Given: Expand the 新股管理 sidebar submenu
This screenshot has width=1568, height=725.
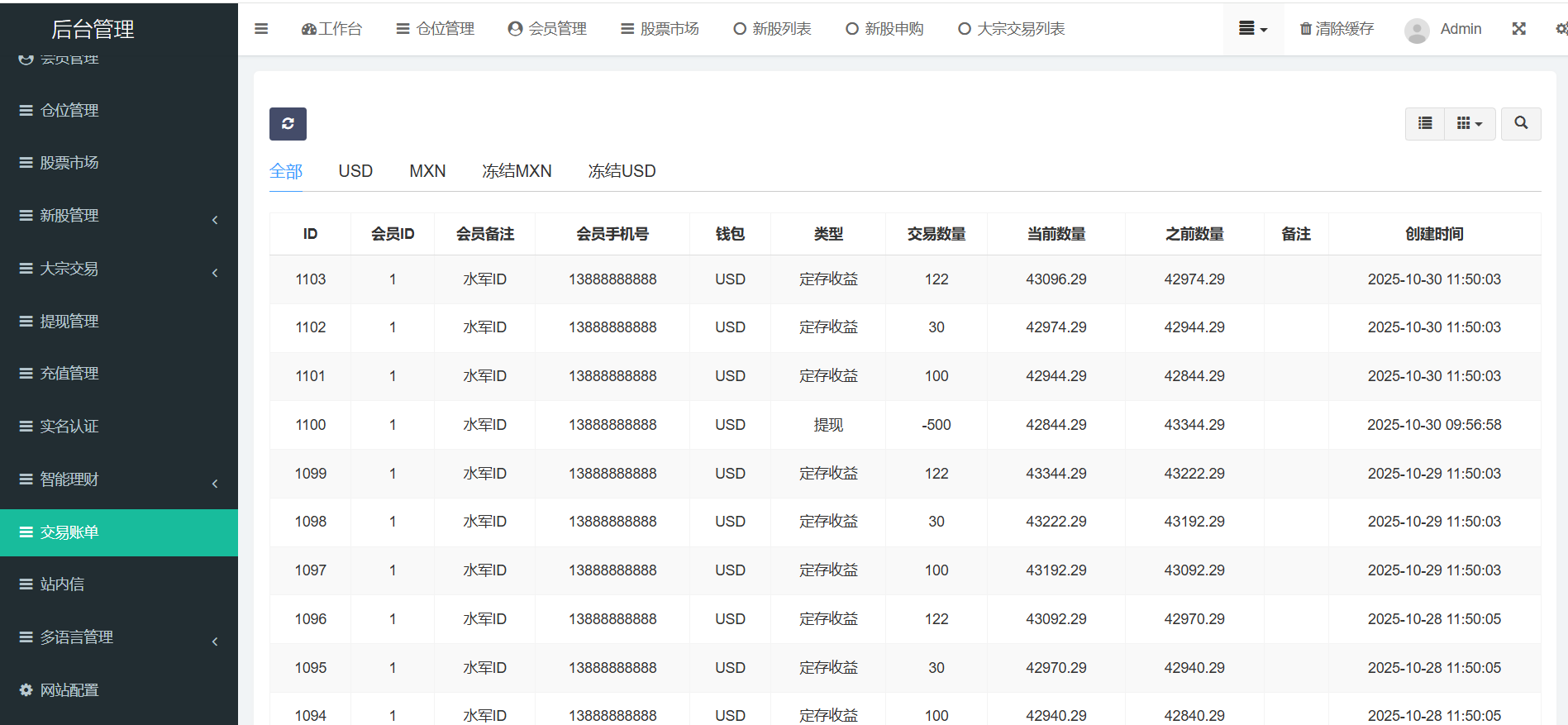Looking at the screenshot, I should point(214,219).
